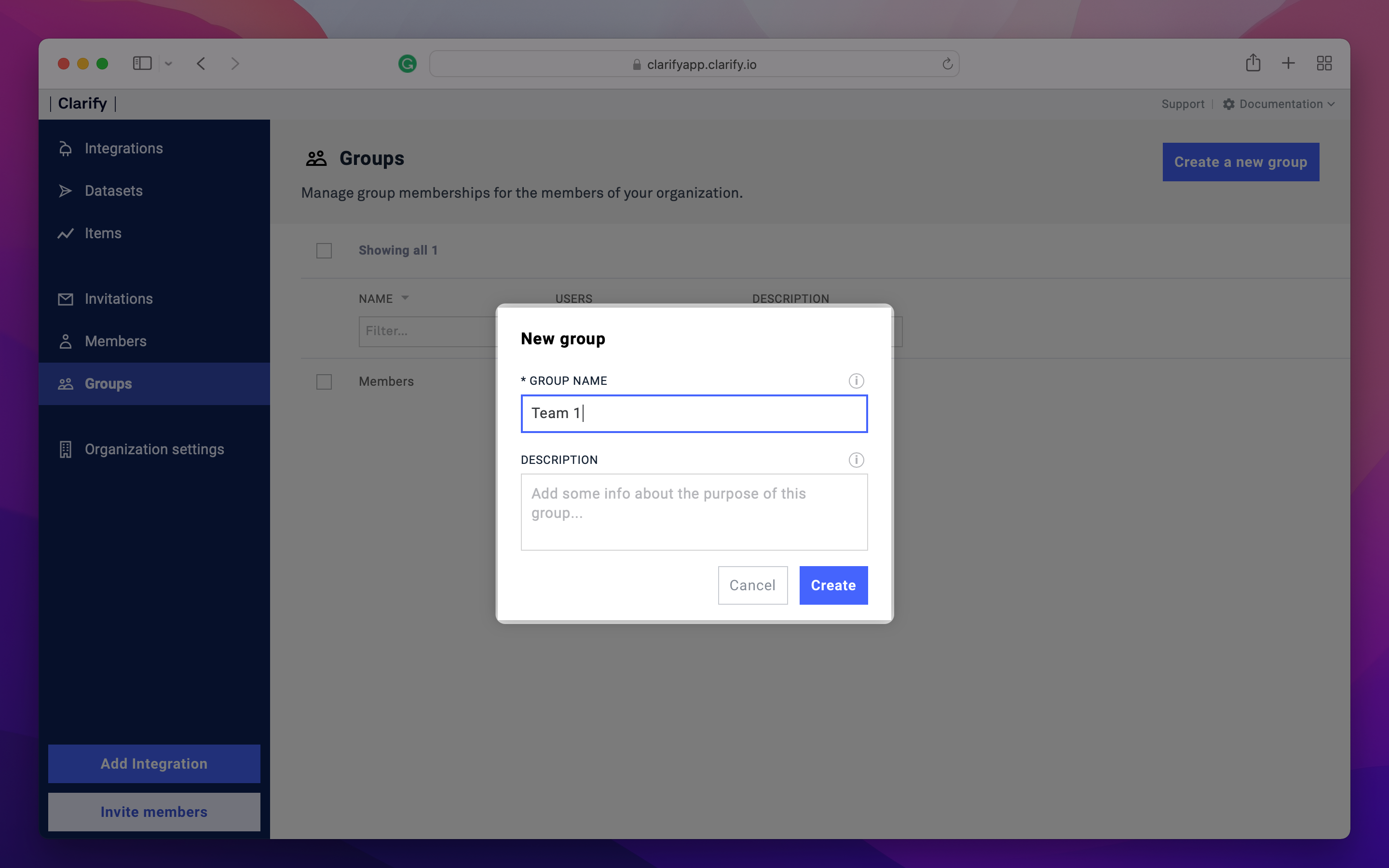Click into the Description text area

click(x=694, y=512)
